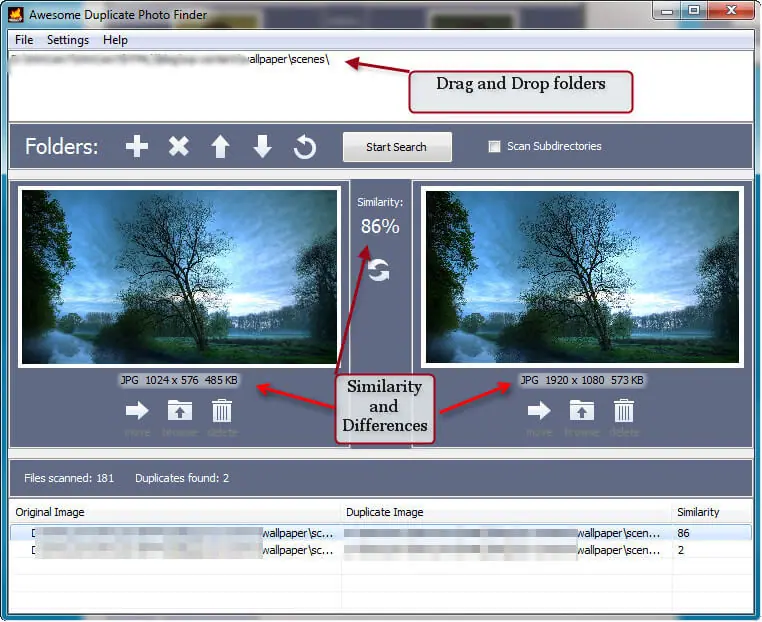Viewport: 762px width, 622px height.
Task: Move folder up with the up arrow
Action: tap(220, 146)
